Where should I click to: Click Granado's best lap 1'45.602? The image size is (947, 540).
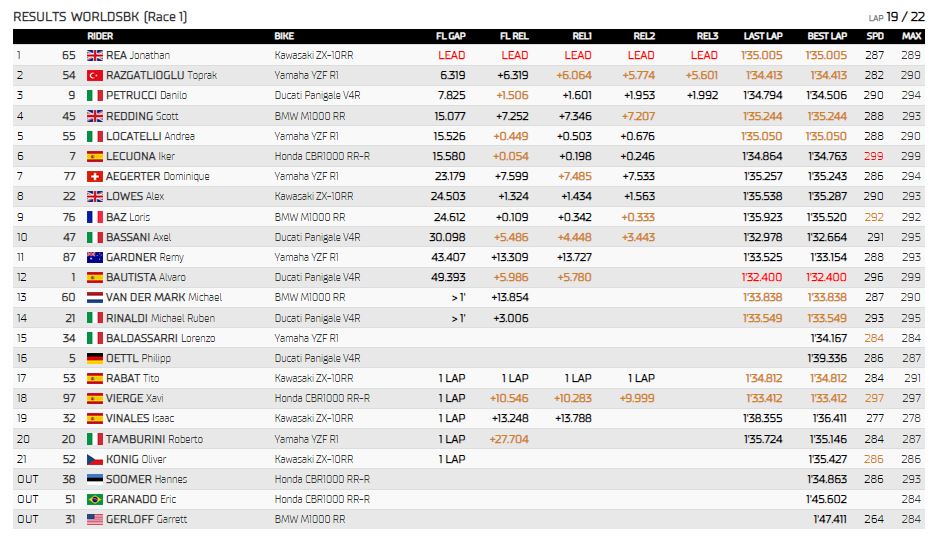[x=826, y=500]
